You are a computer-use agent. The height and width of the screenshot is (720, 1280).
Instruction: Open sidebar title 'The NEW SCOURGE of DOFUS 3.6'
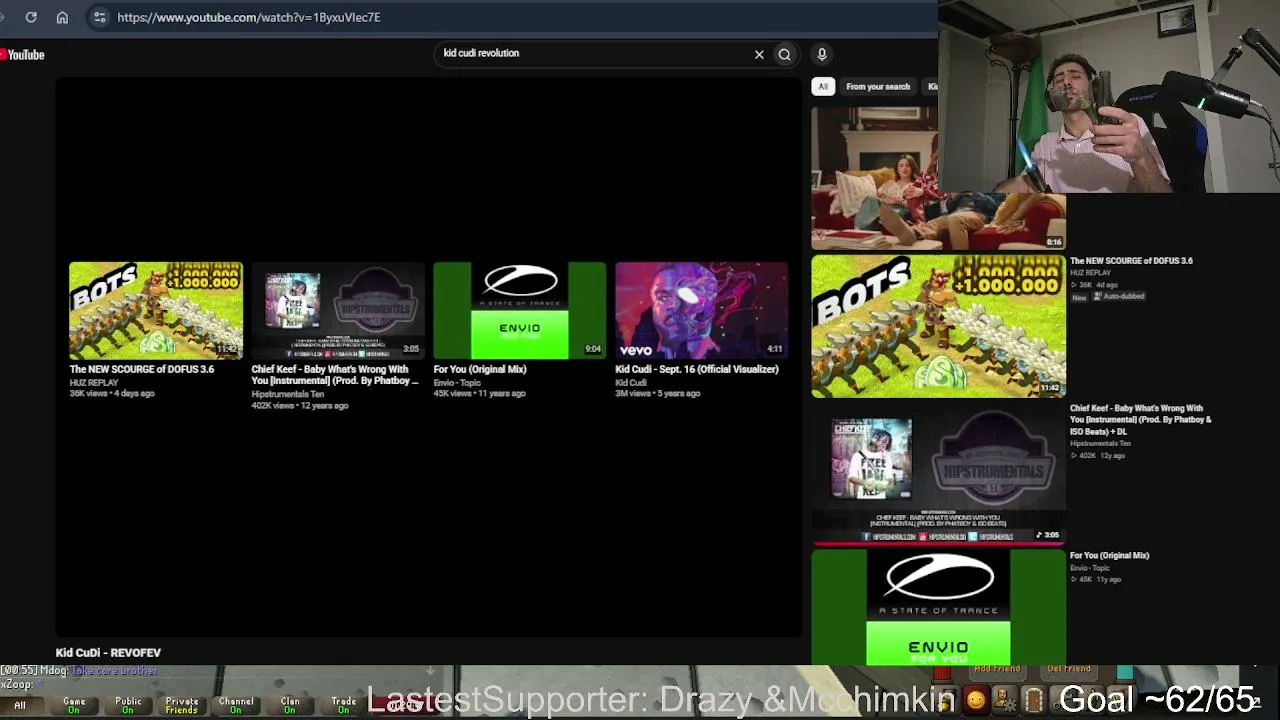point(1131,261)
